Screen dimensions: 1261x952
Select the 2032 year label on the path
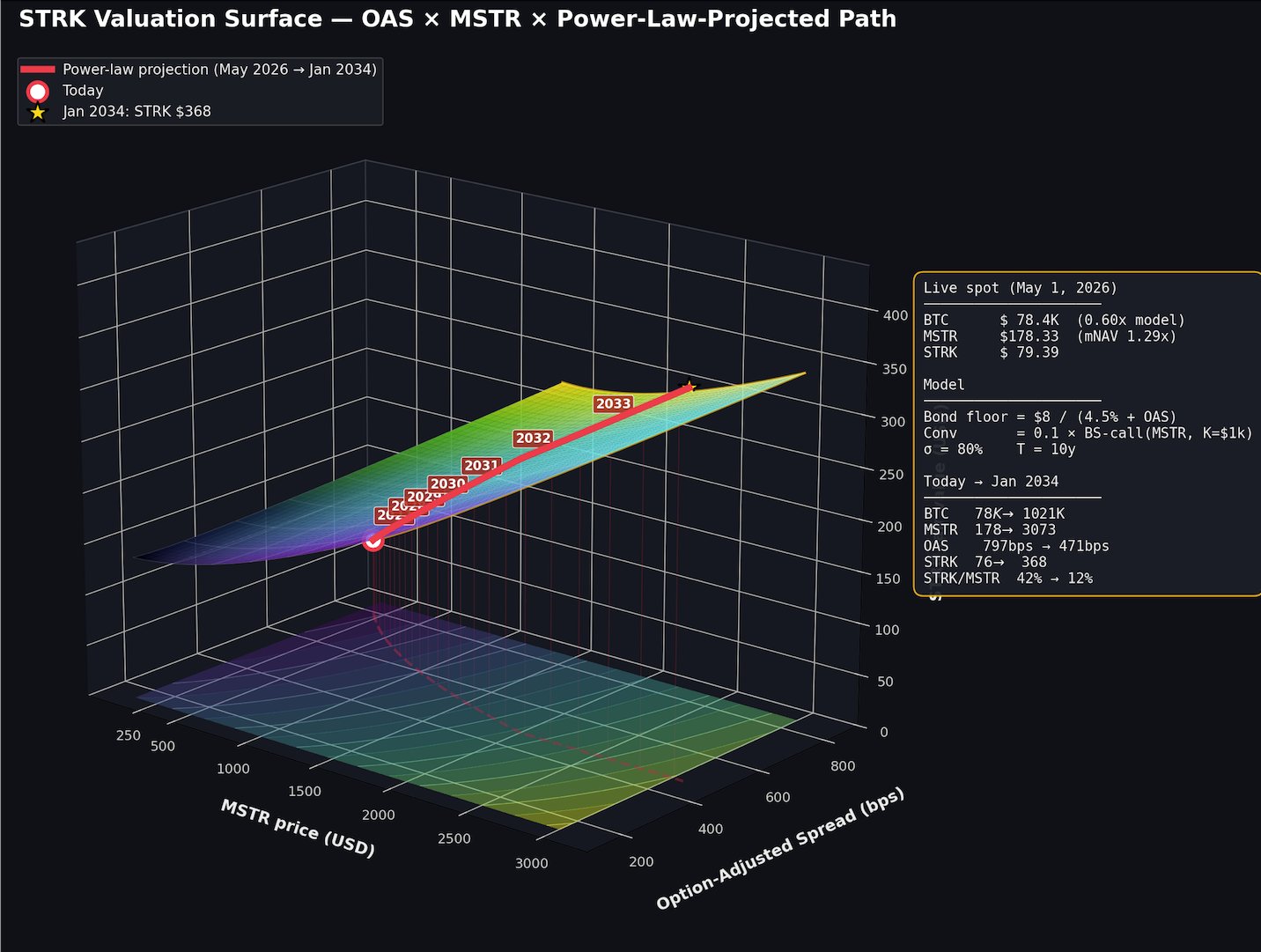(534, 438)
